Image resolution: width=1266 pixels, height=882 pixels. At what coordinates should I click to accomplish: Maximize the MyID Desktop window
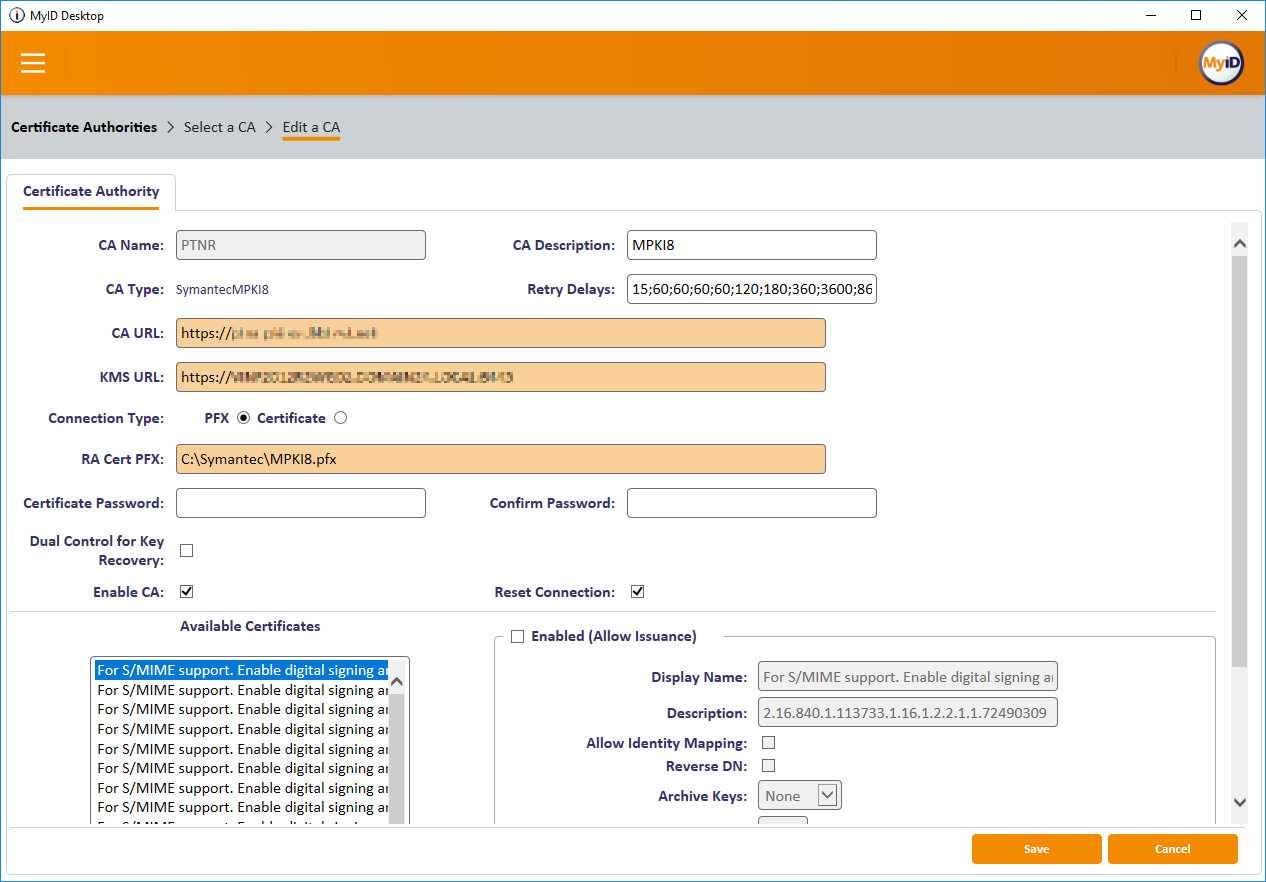tap(1196, 15)
